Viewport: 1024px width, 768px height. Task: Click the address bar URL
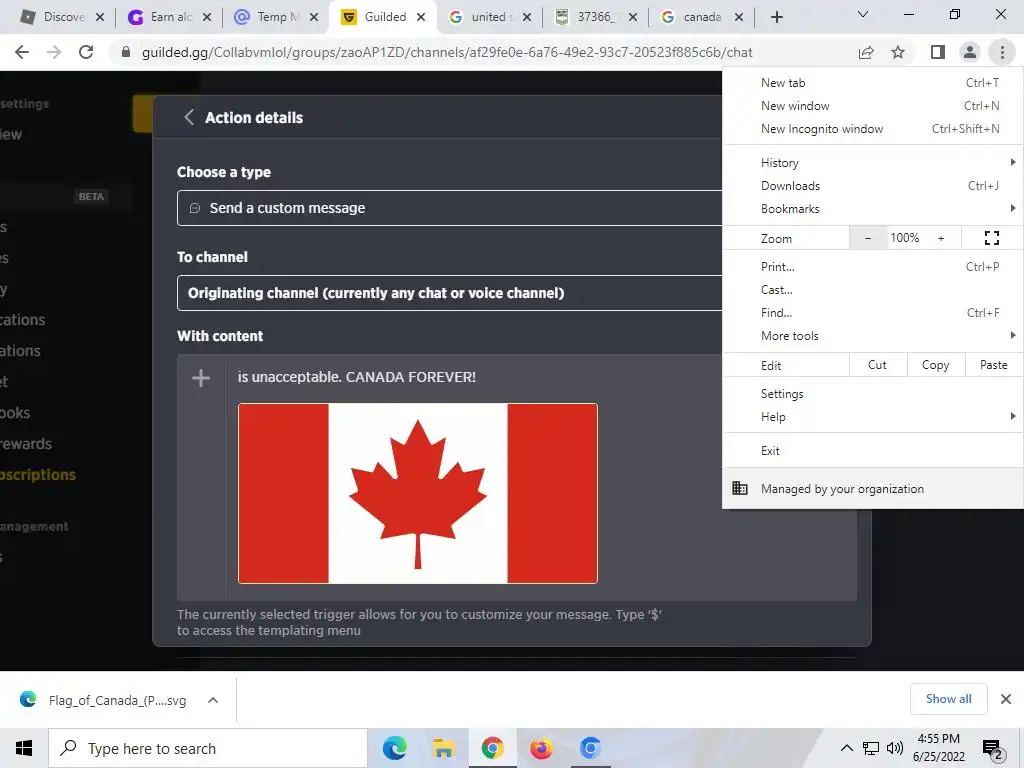[447, 52]
